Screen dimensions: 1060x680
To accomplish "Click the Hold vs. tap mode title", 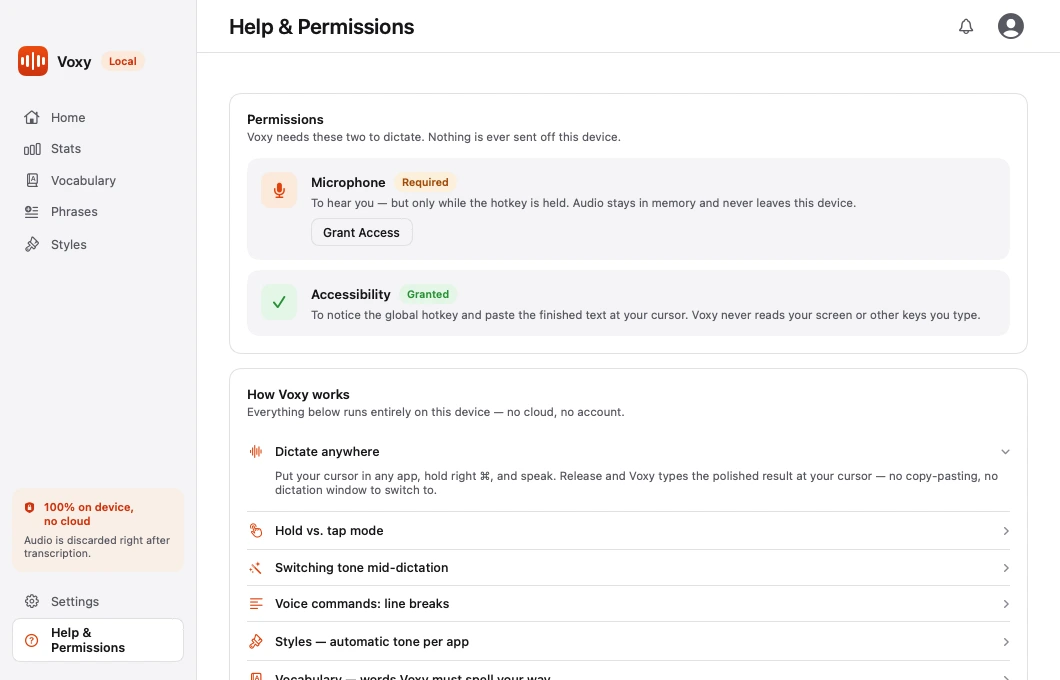I will point(329,531).
